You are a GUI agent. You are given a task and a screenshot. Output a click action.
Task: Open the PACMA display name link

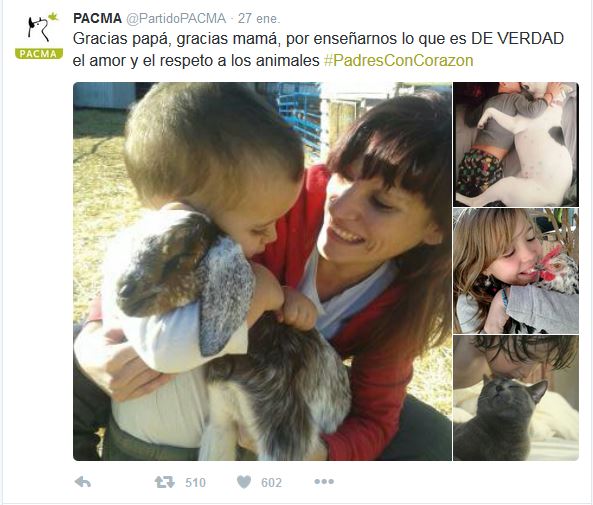97,18
